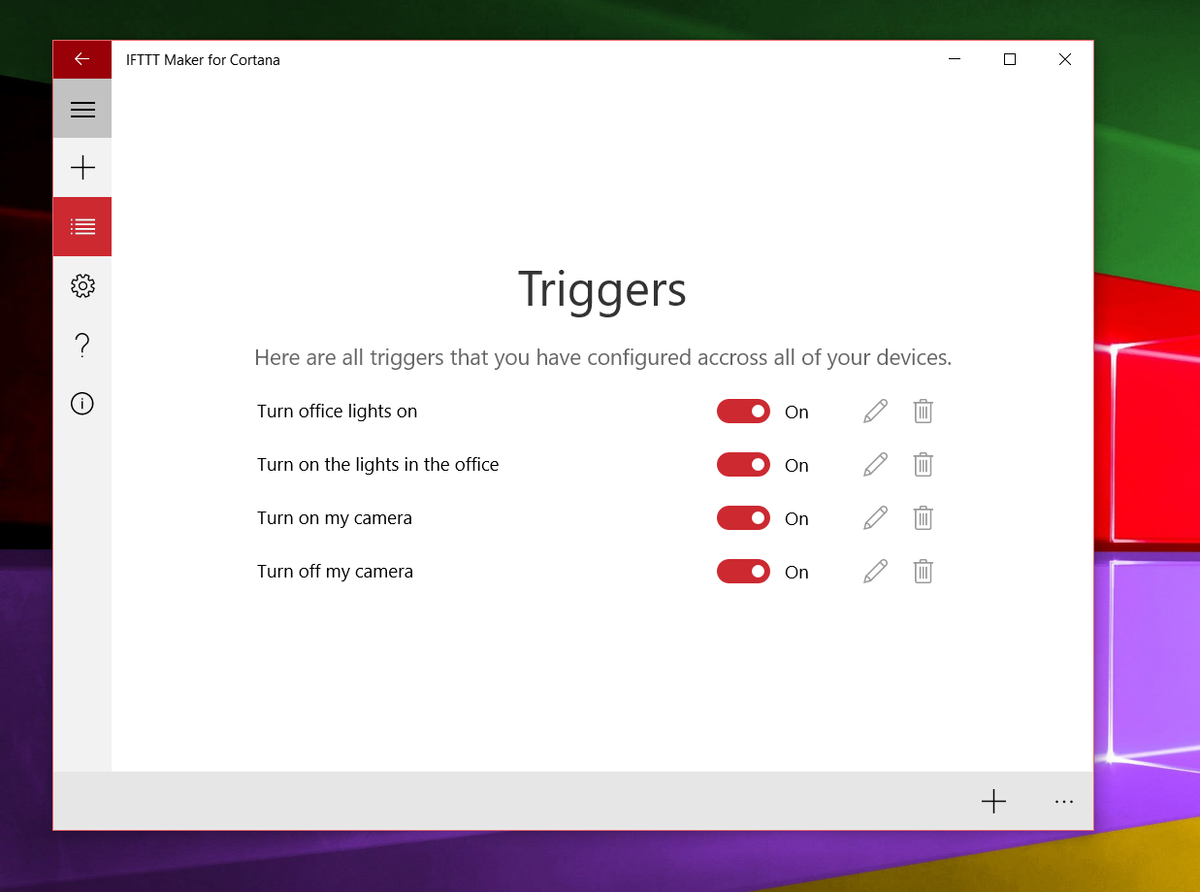Click the 'Turn on my camera' trigger text
This screenshot has width=1200, height=892.
[x=334, y=517]
